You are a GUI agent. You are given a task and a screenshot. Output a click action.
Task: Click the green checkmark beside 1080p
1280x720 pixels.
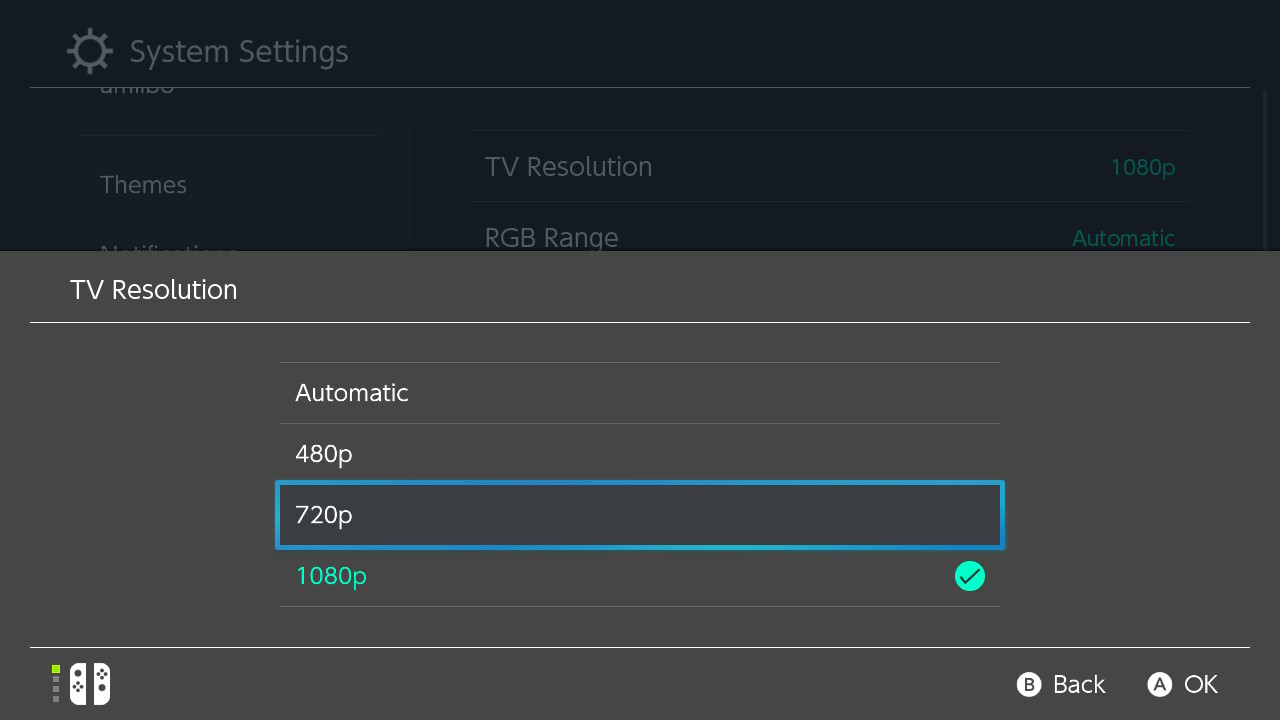[969, 576]
